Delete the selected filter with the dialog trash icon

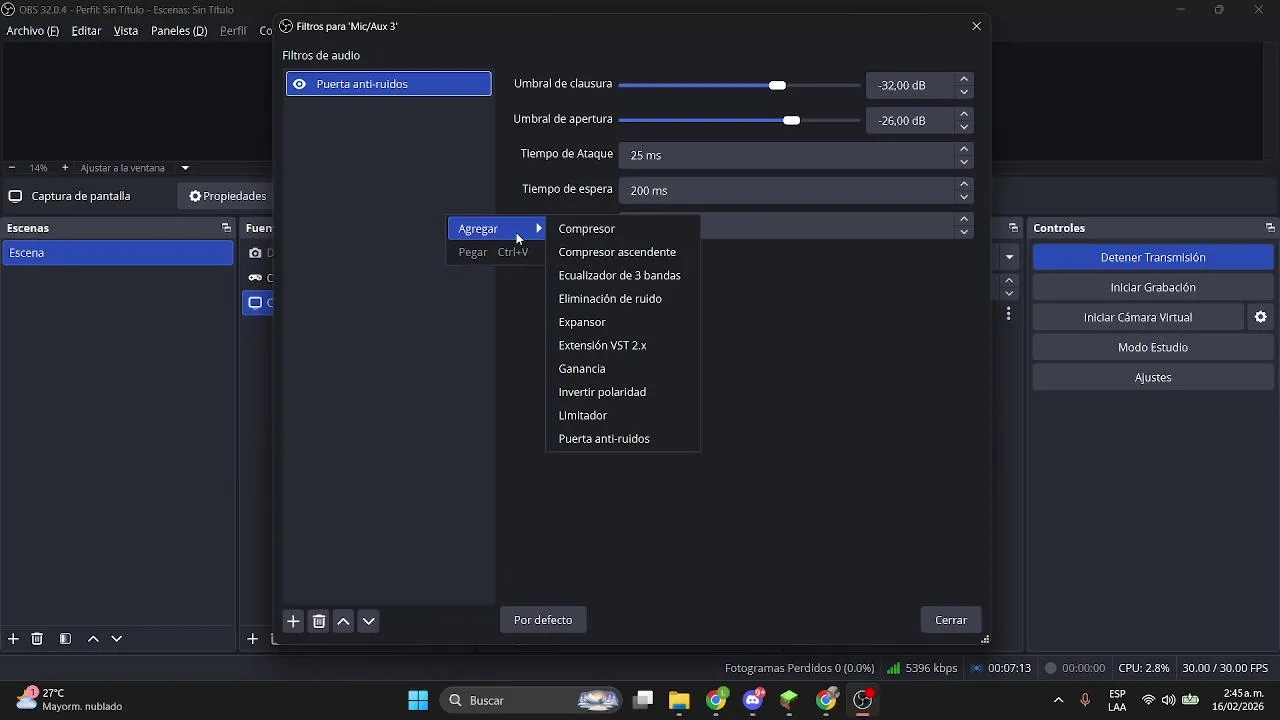319,621
